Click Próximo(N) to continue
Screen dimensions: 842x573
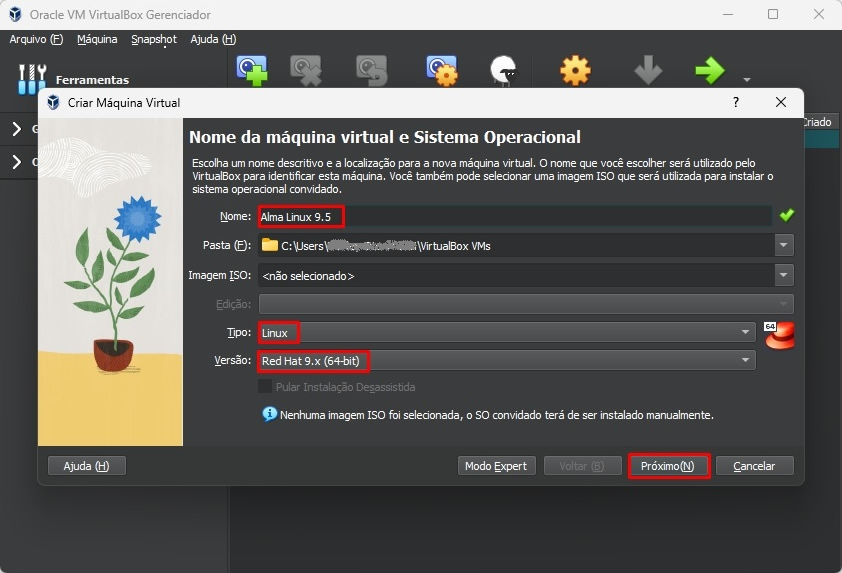tap(668, 466)
